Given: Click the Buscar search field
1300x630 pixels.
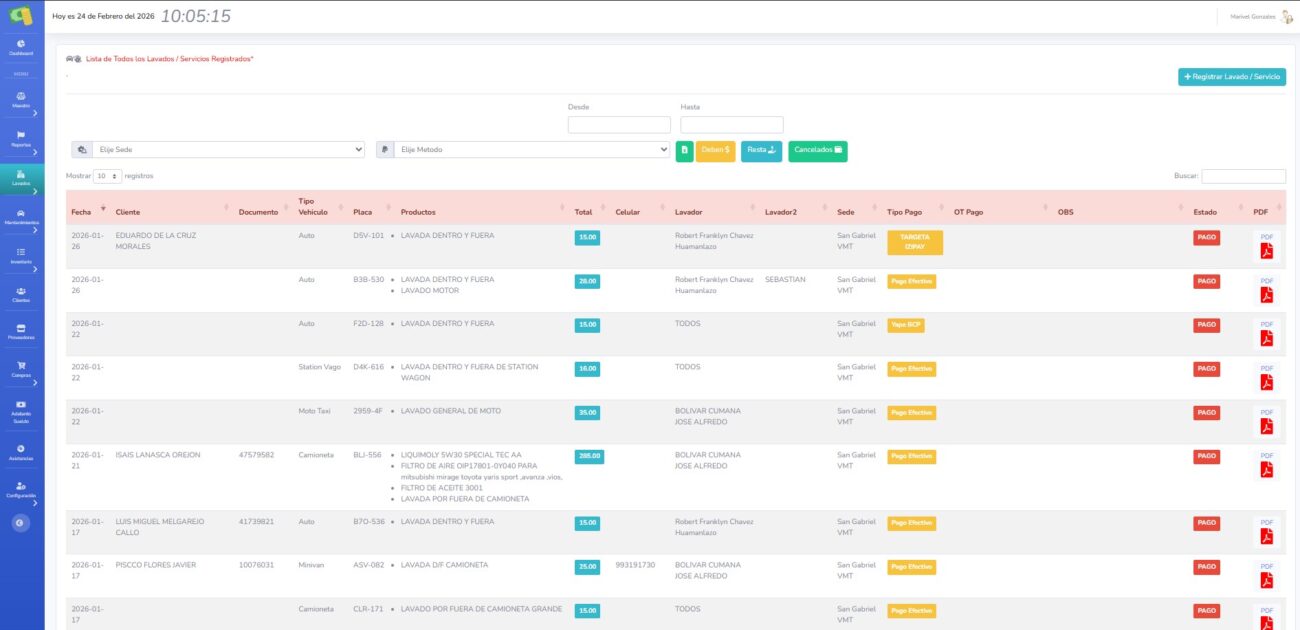Looking at the screenshot, I should click(1243, 176).
